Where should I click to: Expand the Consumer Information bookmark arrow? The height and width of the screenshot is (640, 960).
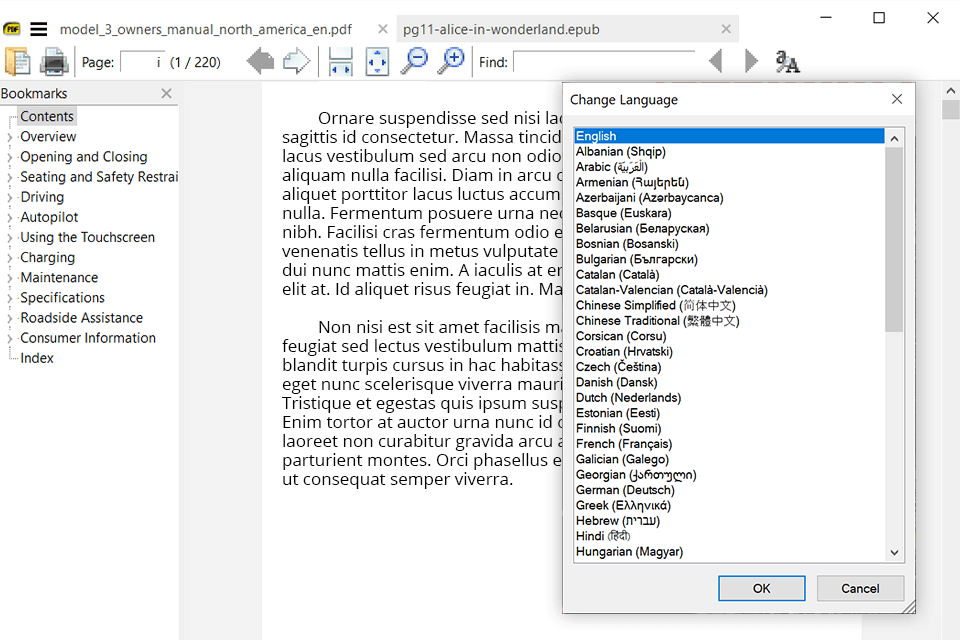pos(10,339)
